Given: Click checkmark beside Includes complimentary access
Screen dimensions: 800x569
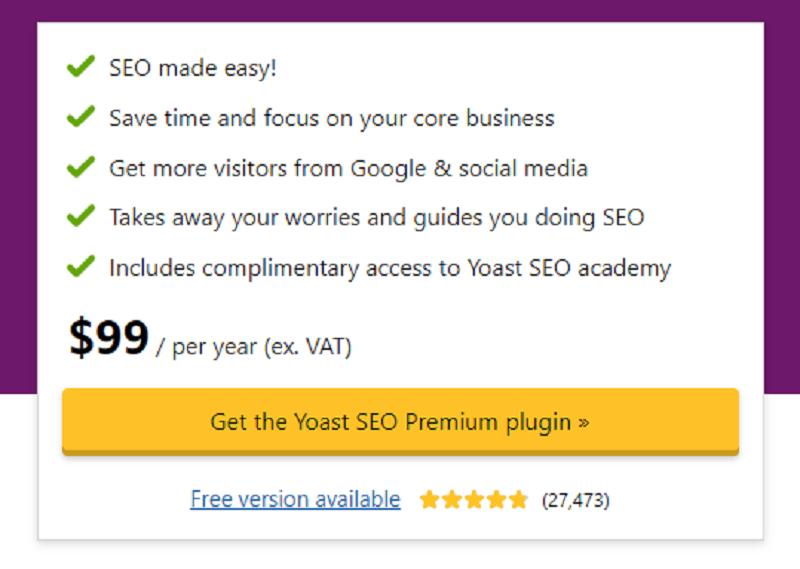Looking at the screenshot, I should coord(81,266).
